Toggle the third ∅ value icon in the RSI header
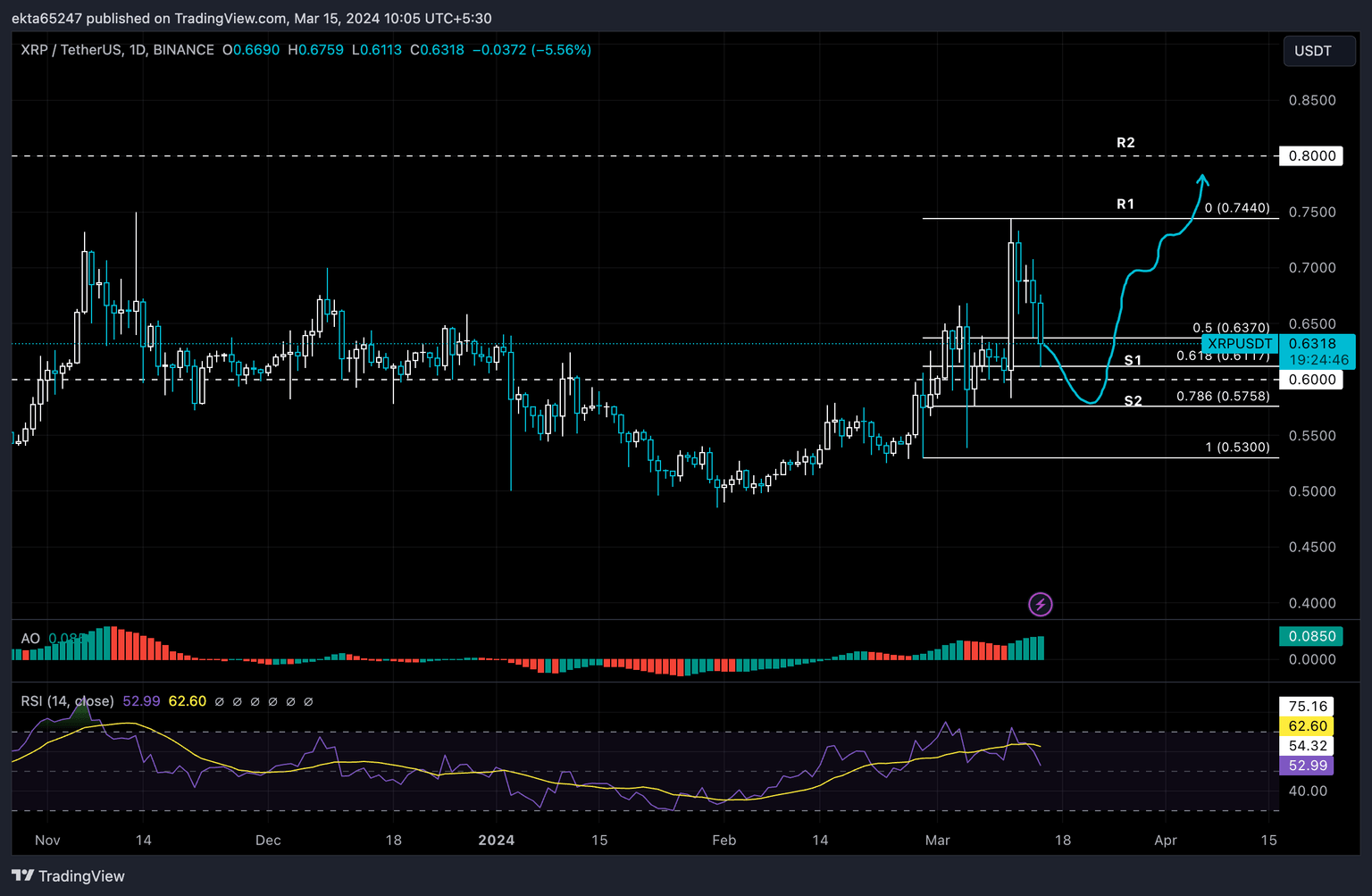 (255, 702)
